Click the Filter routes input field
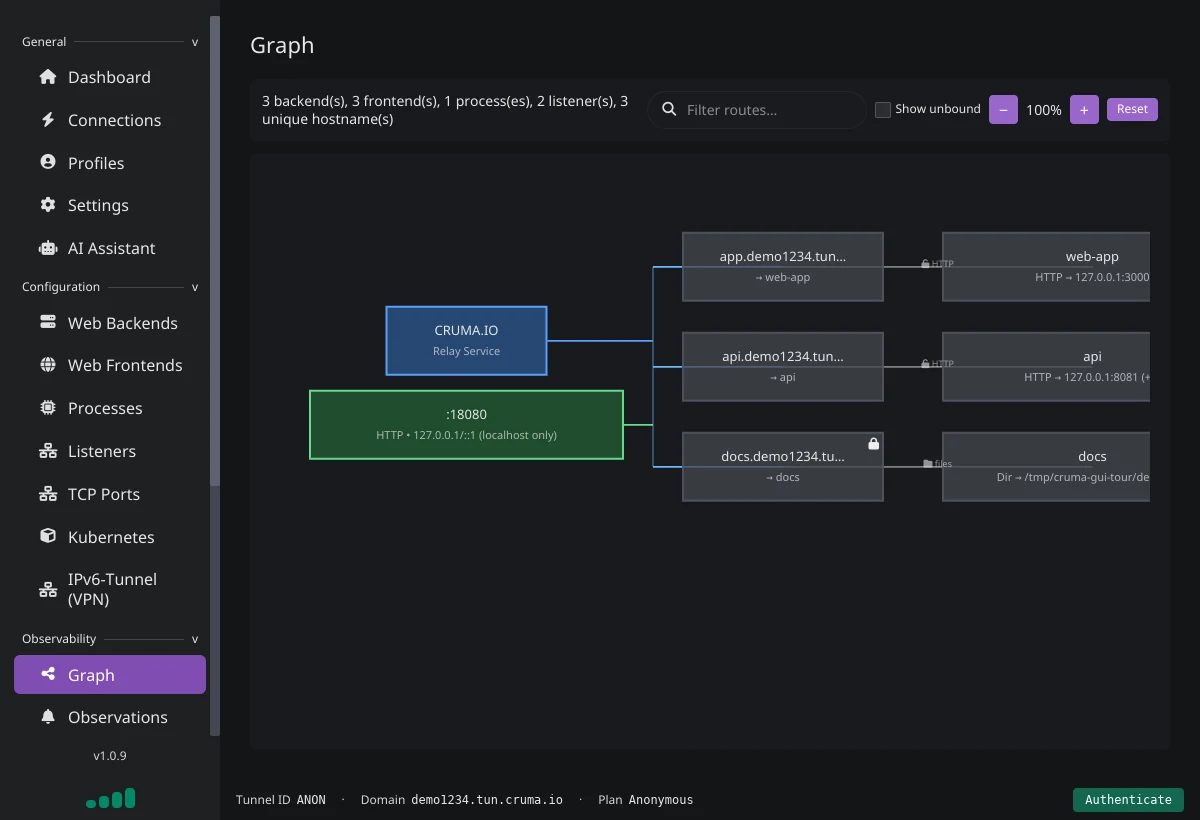This screenshot has width=1200, height=820. point(757,110)
